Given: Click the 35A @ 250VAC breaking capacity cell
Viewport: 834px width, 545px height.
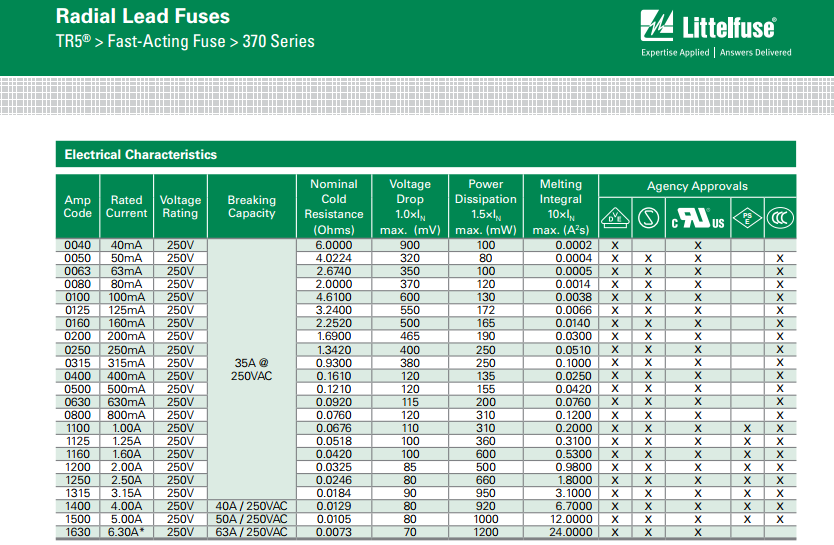Looking at the screenshot, I should point(251,368).
